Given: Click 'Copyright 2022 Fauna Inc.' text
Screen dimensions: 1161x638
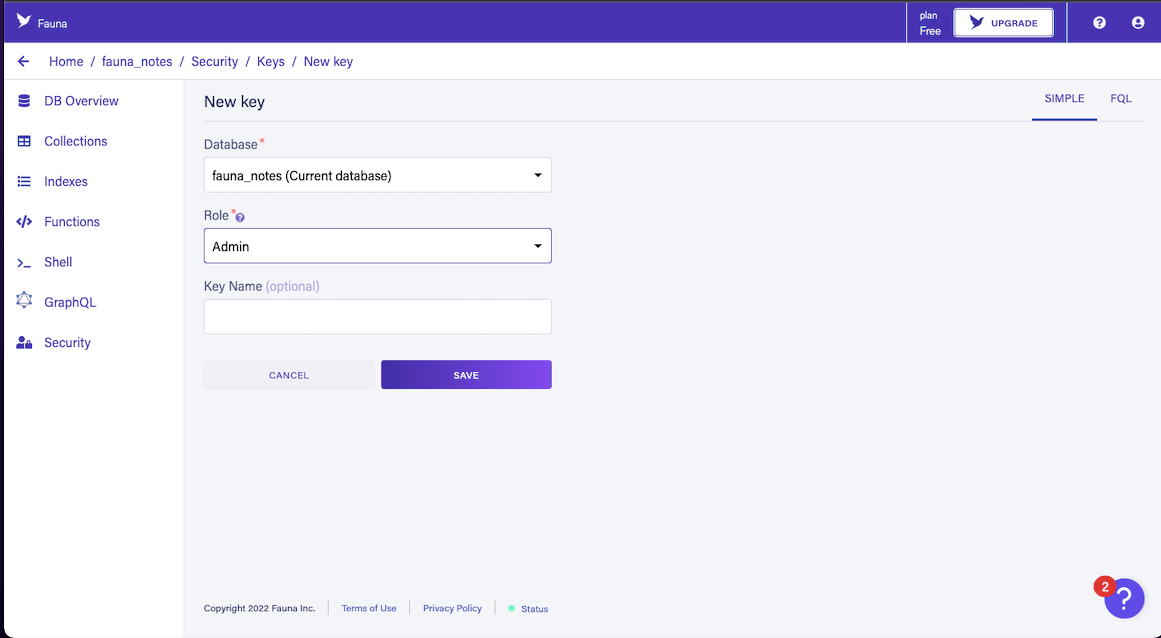Looking at the screenshot, I should tap(259, 608).
